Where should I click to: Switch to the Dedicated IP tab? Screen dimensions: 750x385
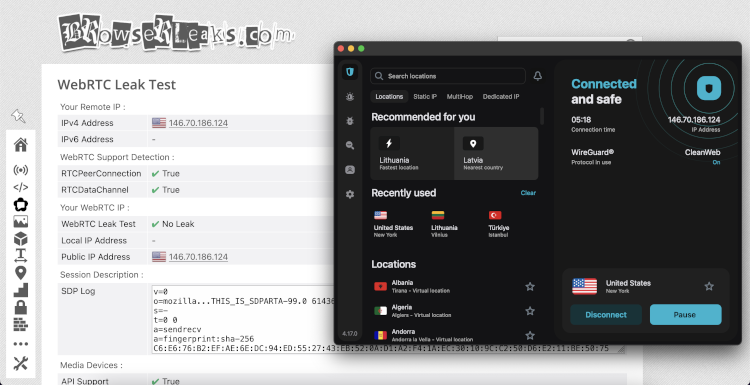[501, 97]
